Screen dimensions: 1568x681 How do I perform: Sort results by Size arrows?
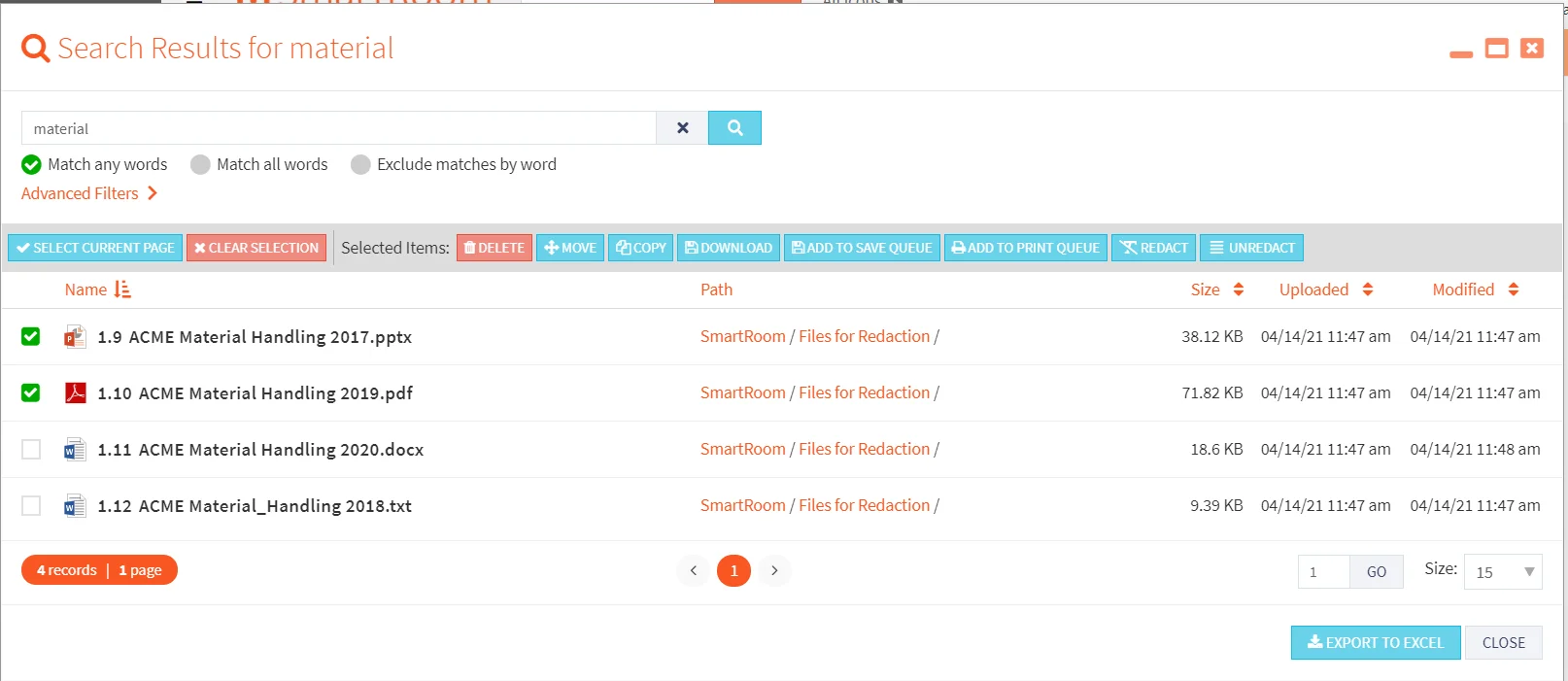coord(1239,289)
